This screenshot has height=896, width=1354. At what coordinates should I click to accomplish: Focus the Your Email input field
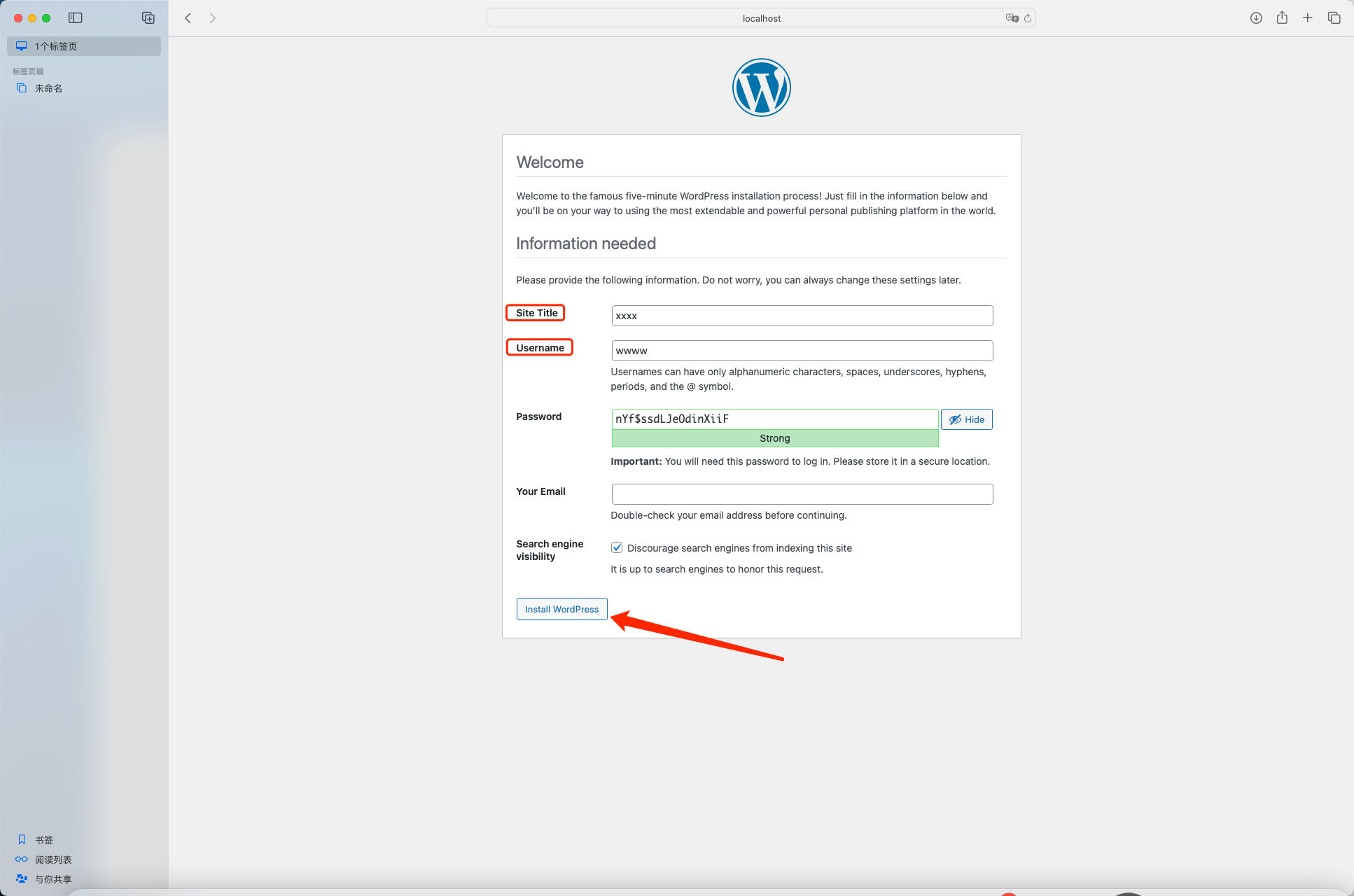802,493
